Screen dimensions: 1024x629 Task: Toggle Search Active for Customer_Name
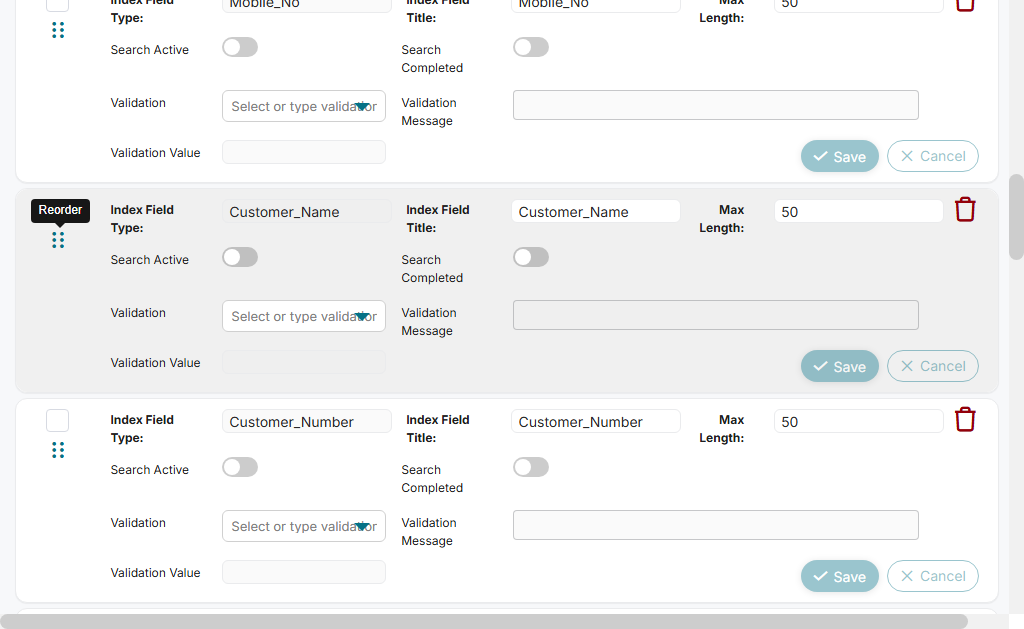(240, 257)
